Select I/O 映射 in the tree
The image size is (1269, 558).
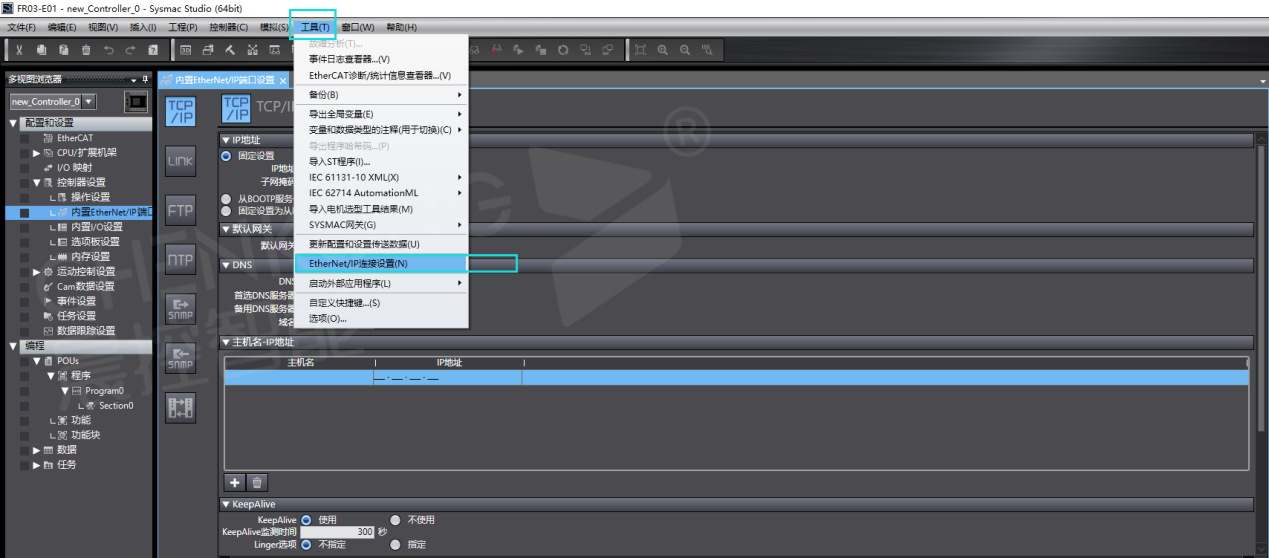tap(75, 168)
